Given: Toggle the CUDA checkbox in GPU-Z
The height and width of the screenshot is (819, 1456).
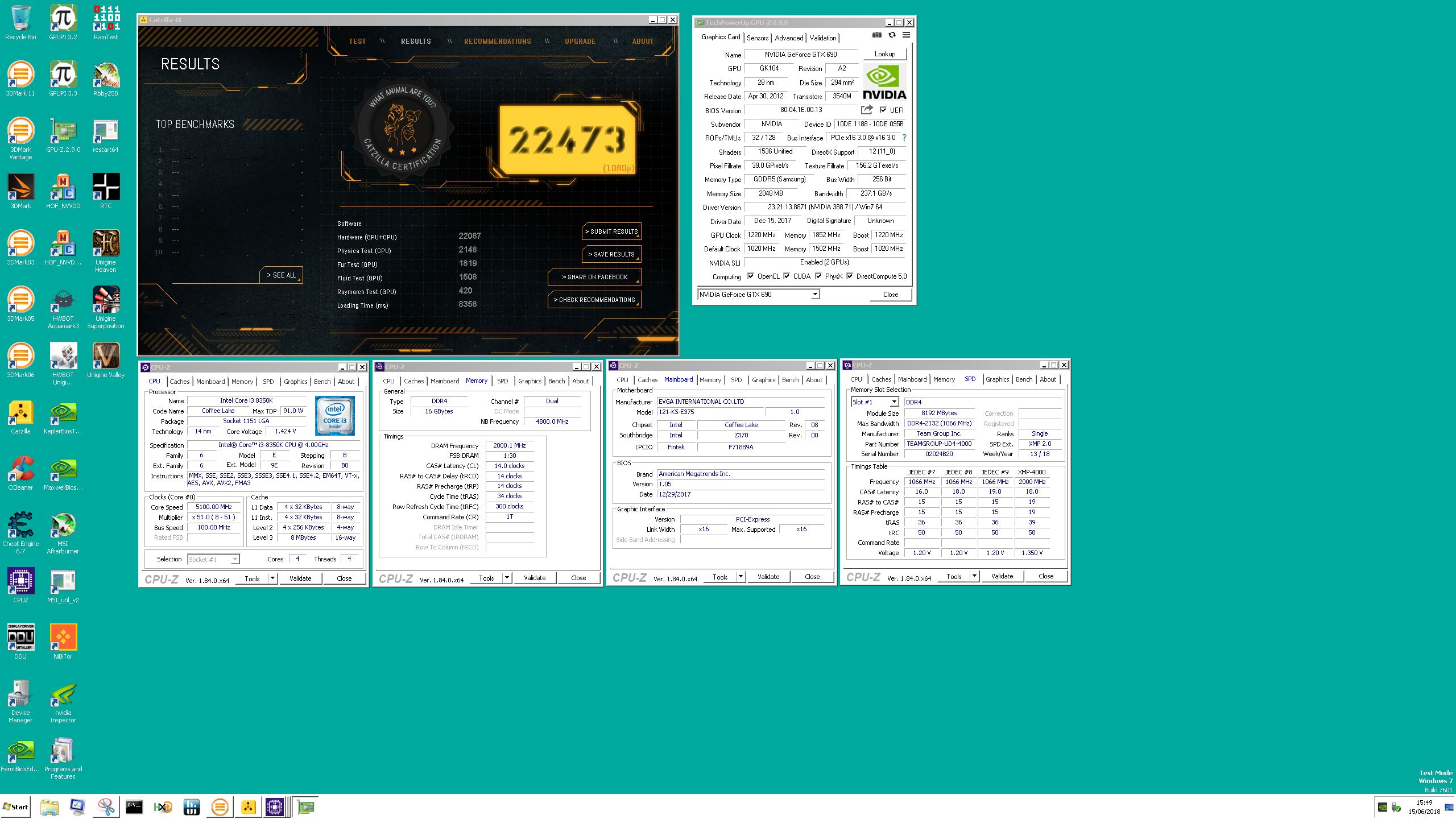Looking at the screenshot, I should click(786, 276).
